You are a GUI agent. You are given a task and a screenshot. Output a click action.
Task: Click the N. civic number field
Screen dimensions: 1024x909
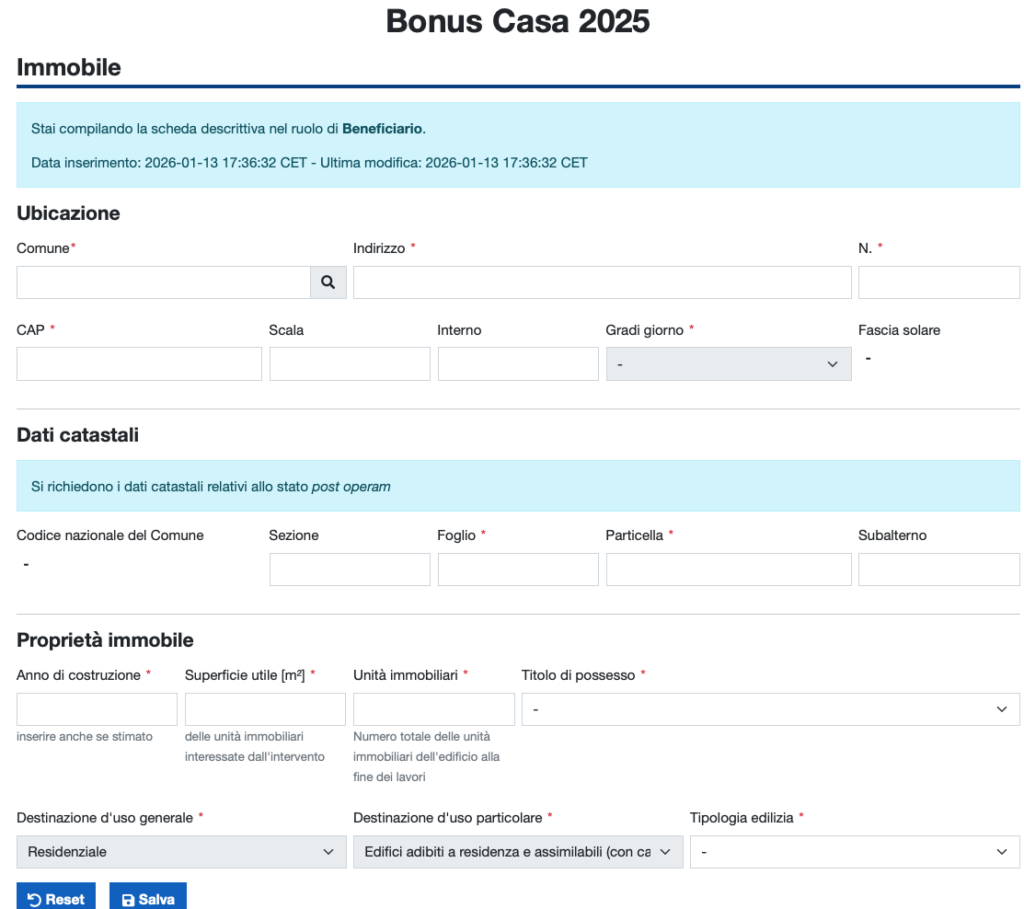coord(938,283)
